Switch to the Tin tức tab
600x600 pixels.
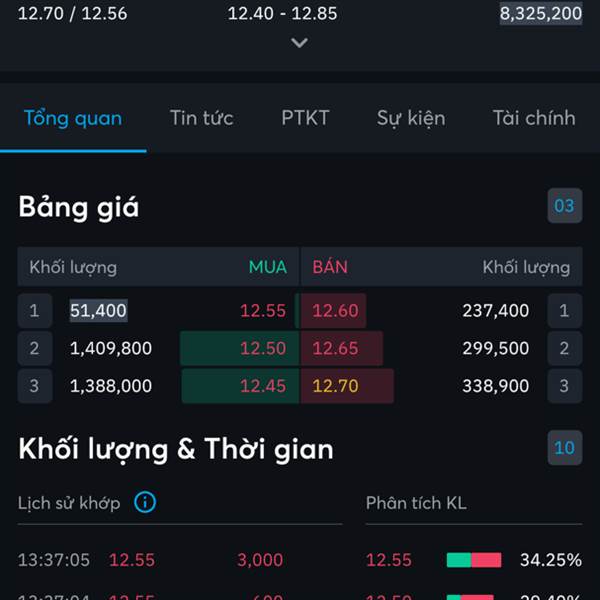coord(202,118)
